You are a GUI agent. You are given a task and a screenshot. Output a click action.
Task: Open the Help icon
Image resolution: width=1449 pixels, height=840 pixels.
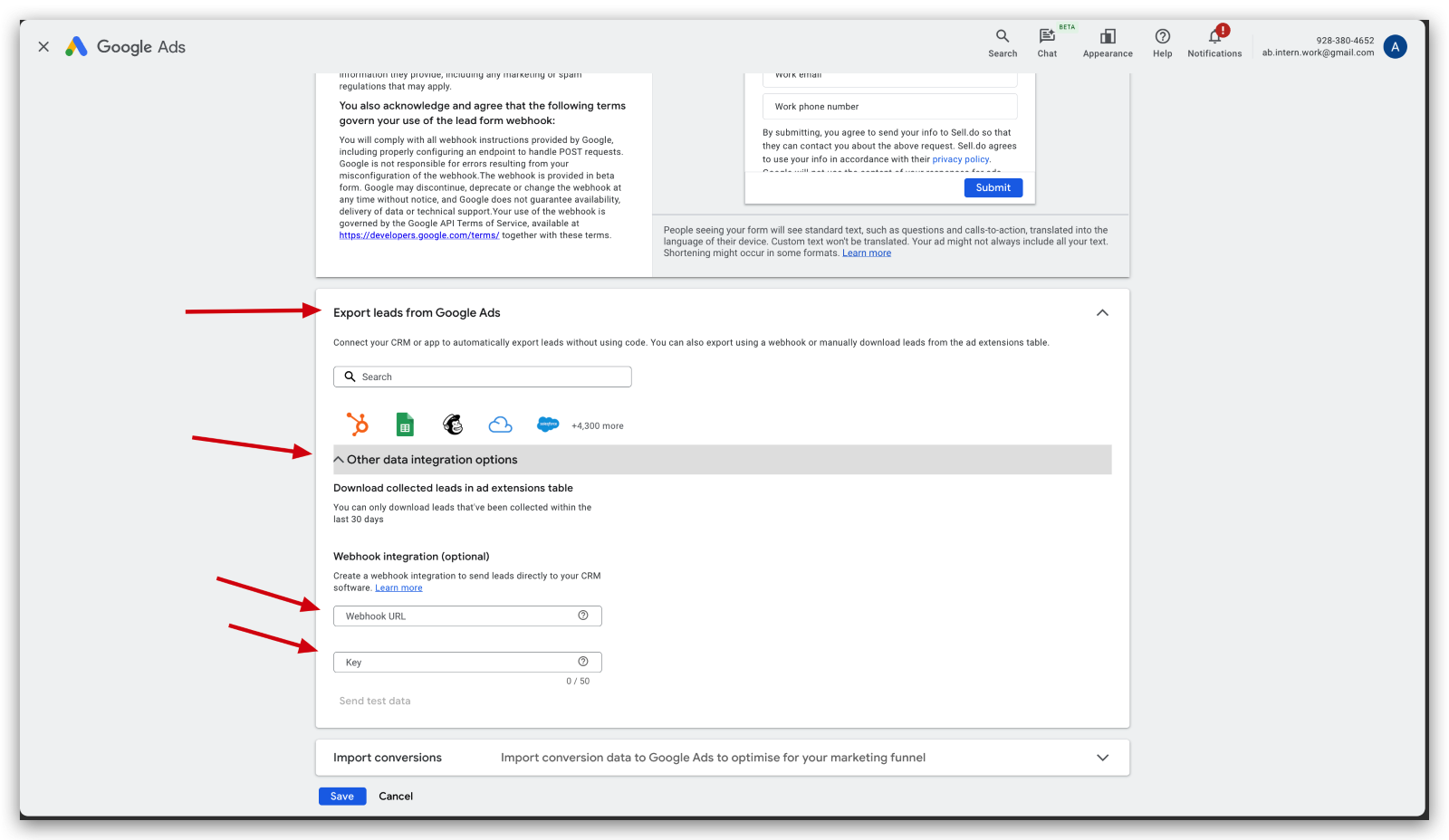tap(1163, 43)
